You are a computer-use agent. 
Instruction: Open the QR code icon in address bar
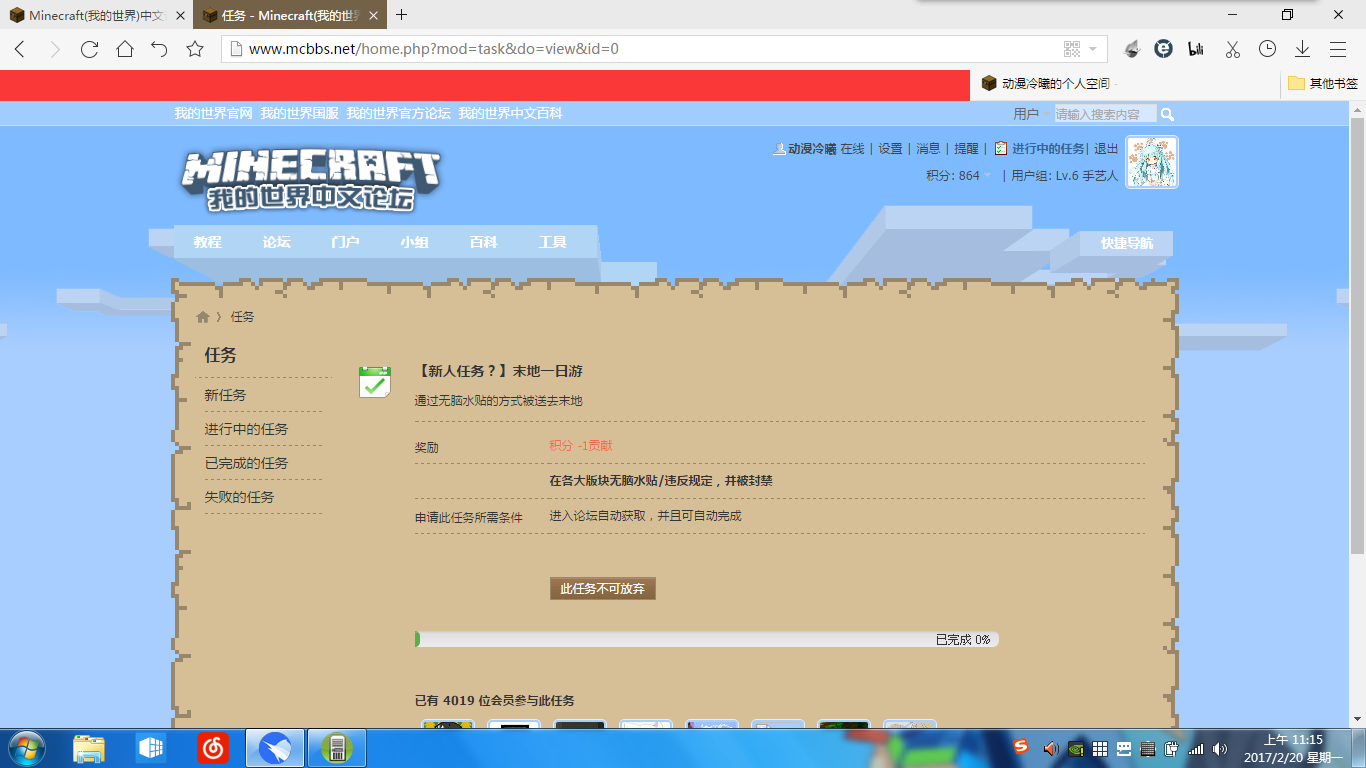[x=1072, y=49]
